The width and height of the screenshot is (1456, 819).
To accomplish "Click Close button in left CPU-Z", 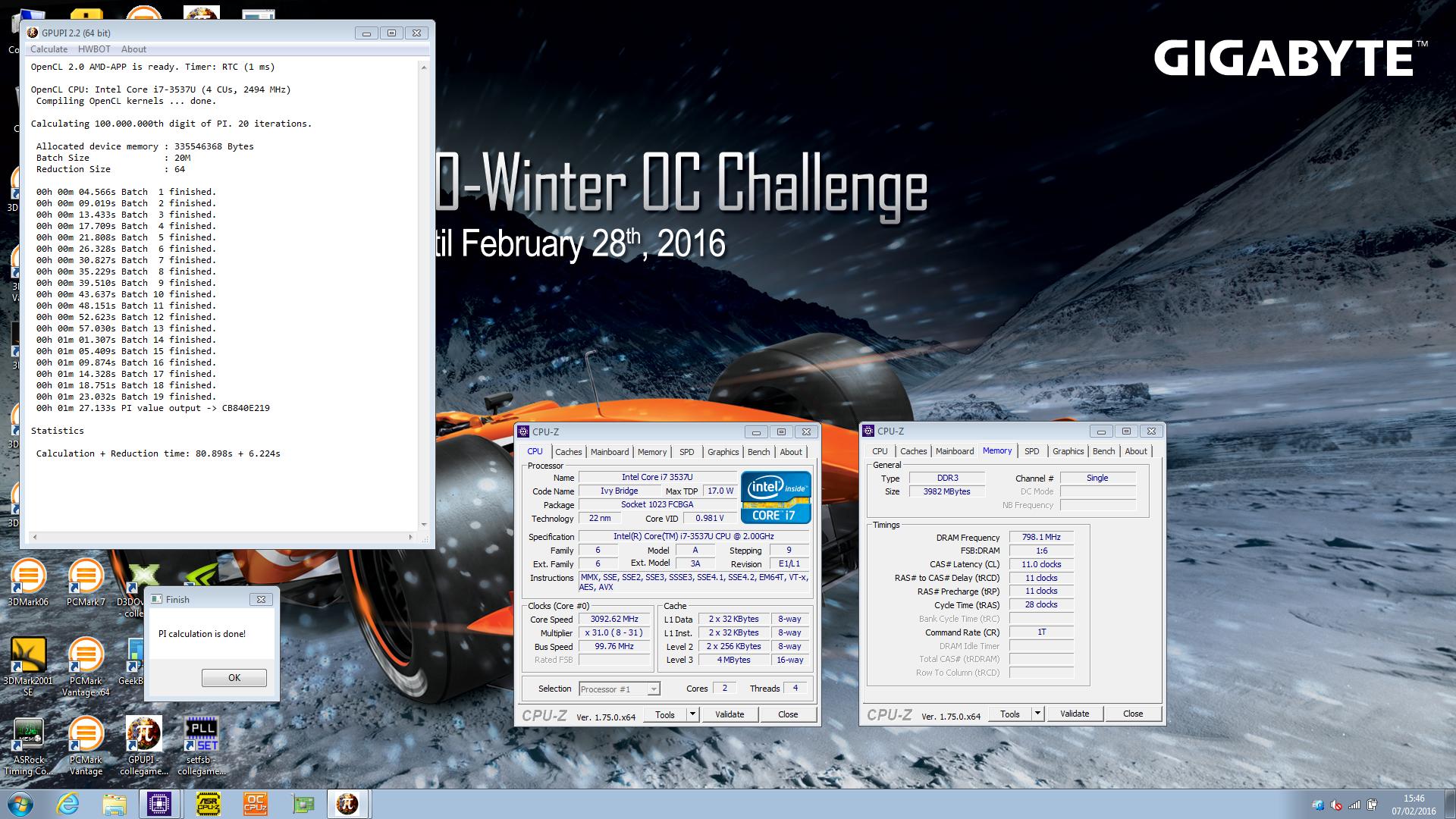I will click(788, 714).
